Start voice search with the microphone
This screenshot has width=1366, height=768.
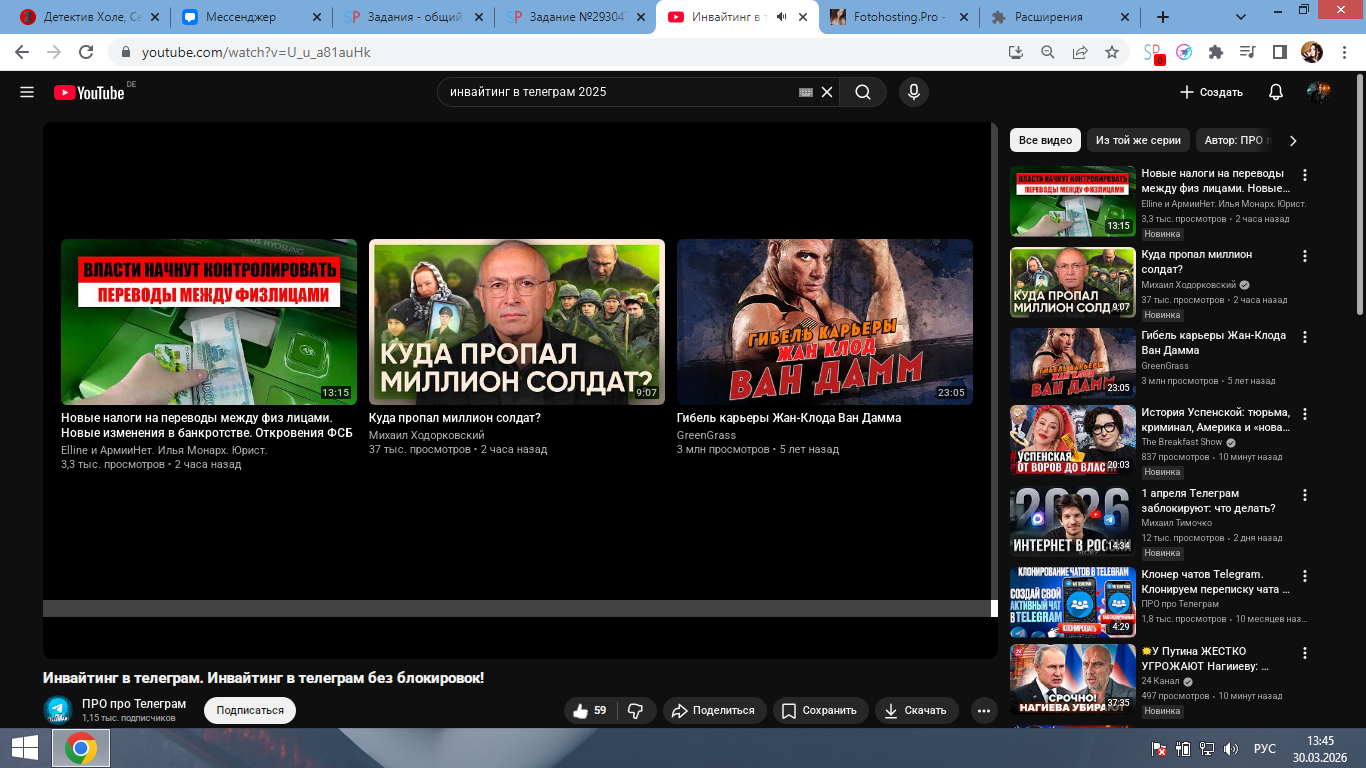point(913,92)
